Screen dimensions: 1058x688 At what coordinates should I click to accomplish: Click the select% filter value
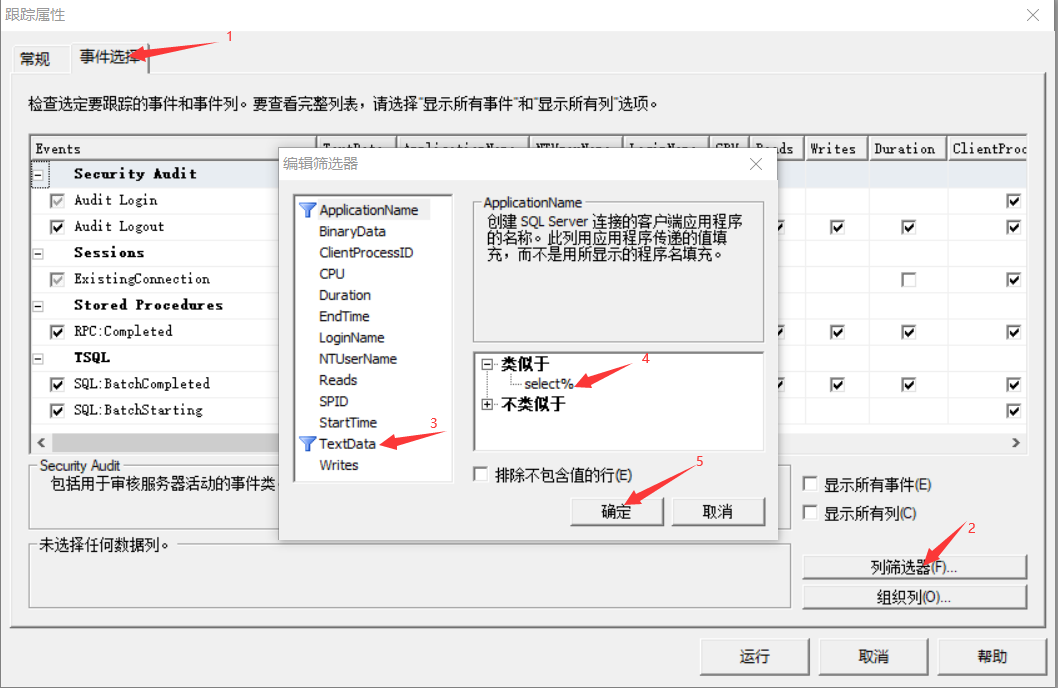(x=549, y=384)
